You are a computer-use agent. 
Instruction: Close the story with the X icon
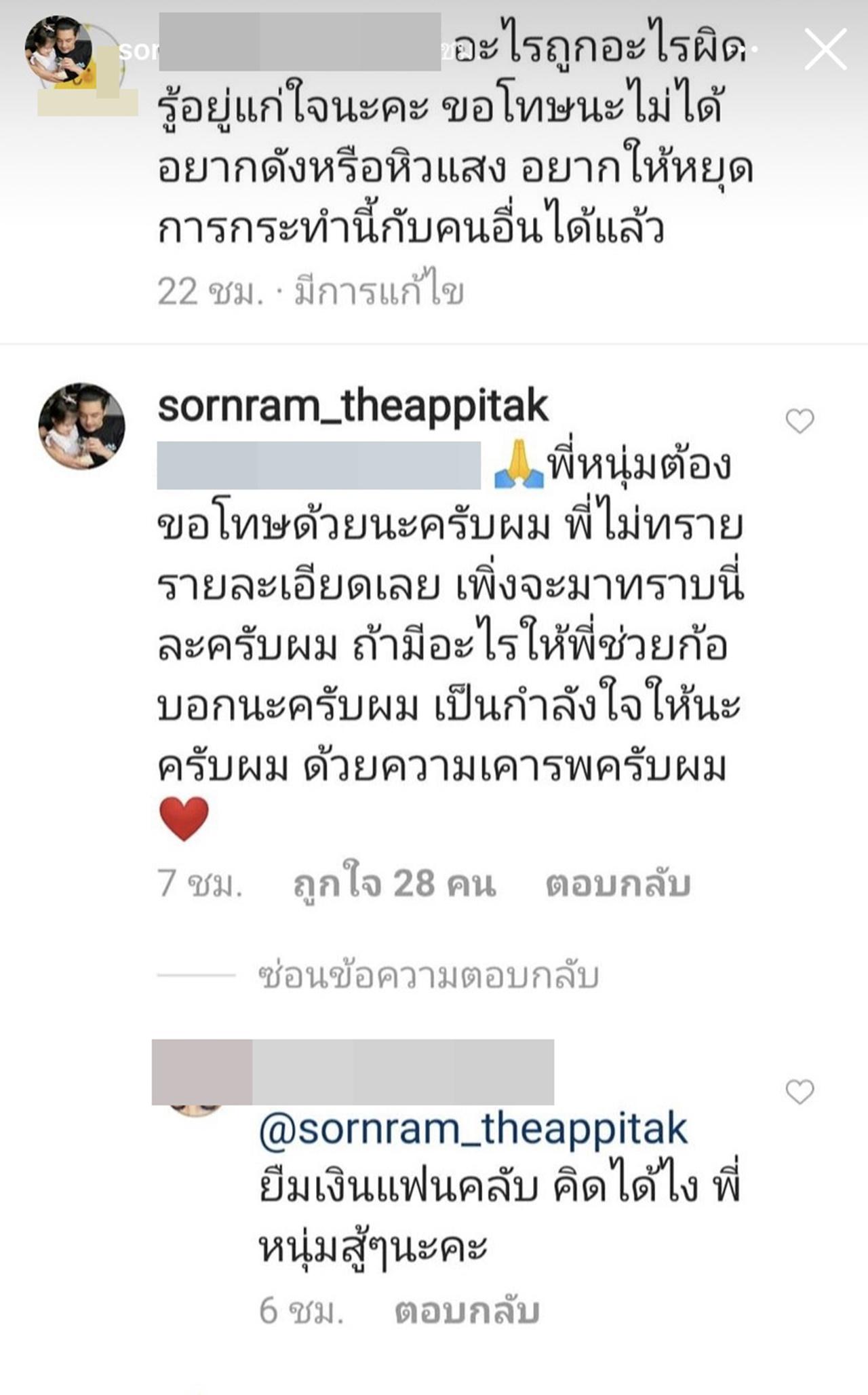pos(825,49)
